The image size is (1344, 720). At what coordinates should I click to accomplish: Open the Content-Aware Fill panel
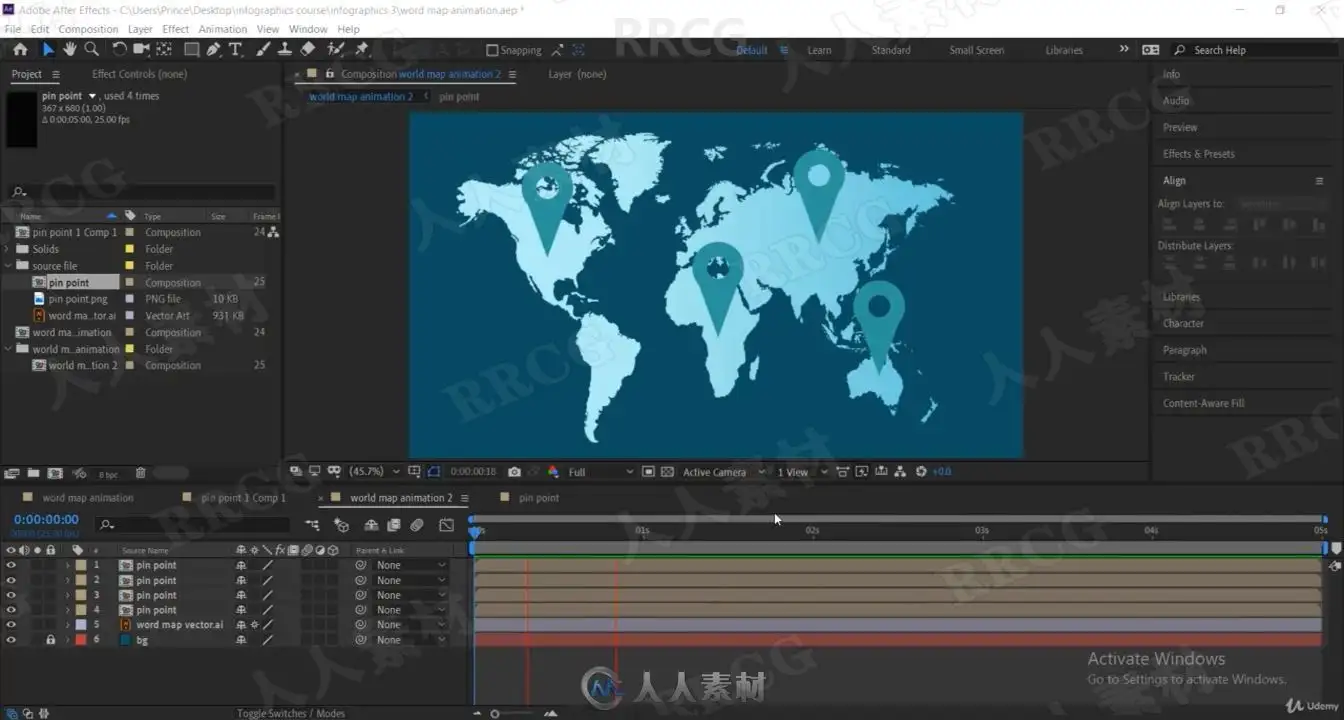[x=1203, y=403]
